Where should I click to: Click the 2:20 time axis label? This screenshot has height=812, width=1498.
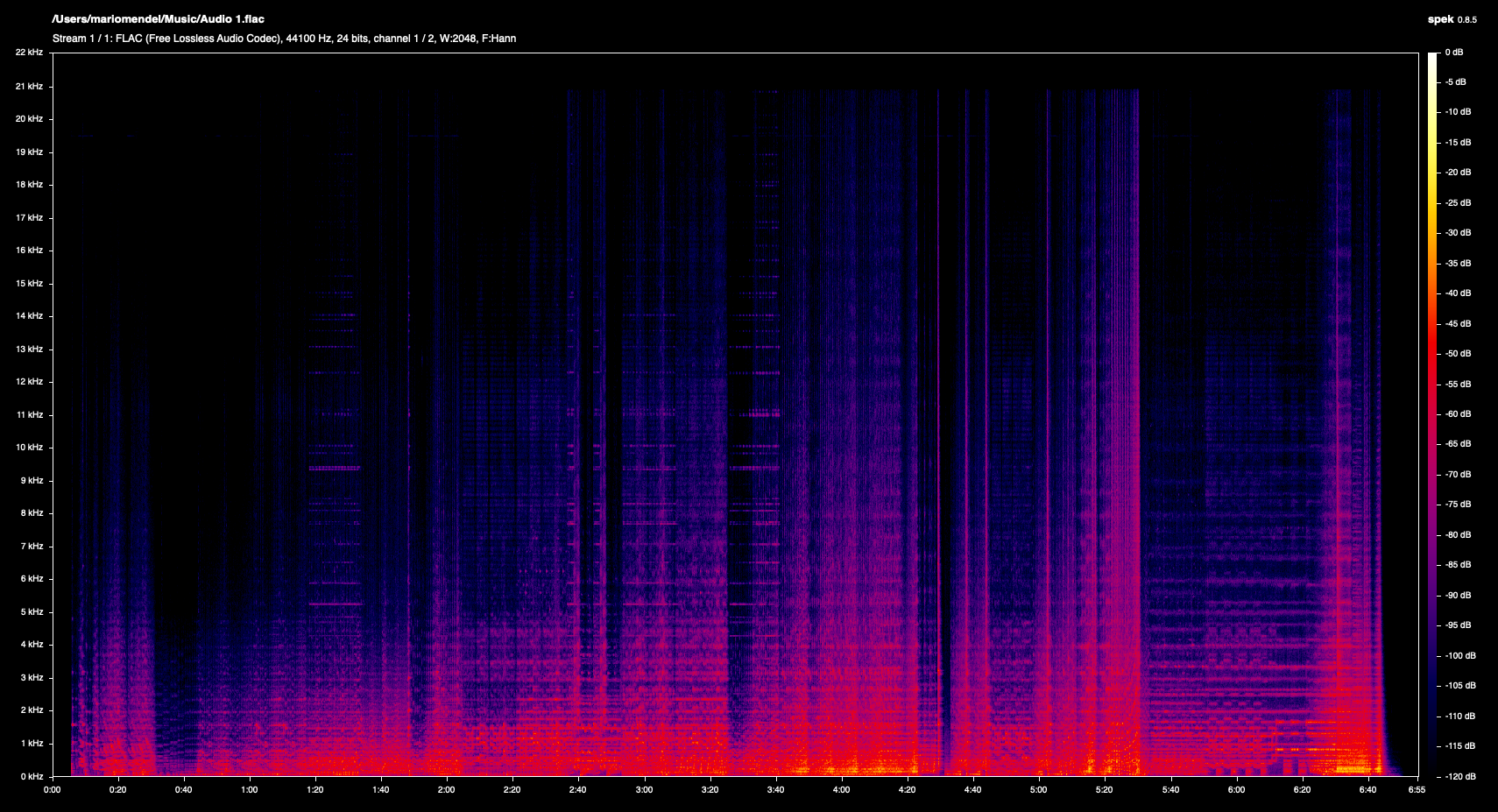click(512, 790)
